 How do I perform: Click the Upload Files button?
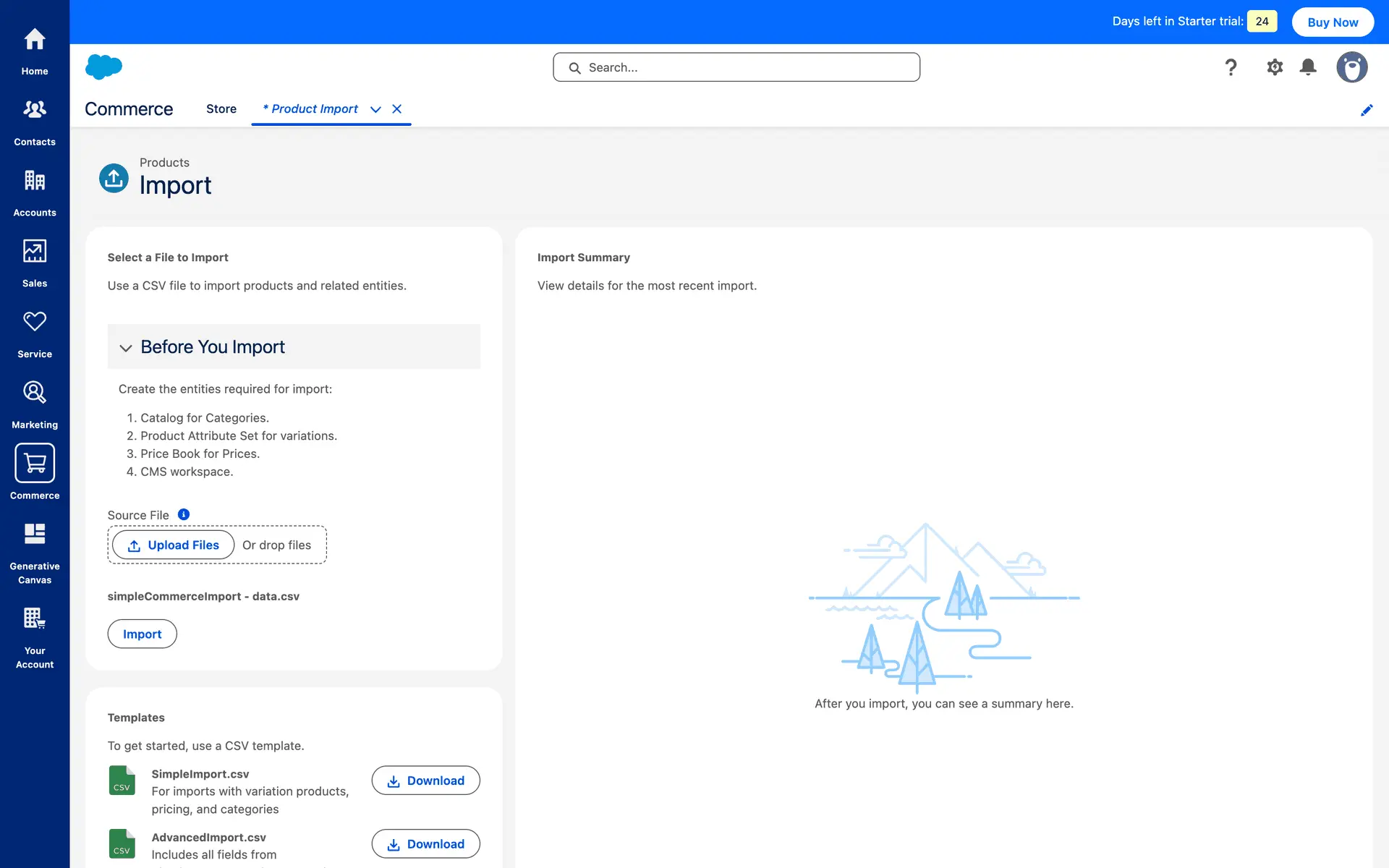(174, 545)
